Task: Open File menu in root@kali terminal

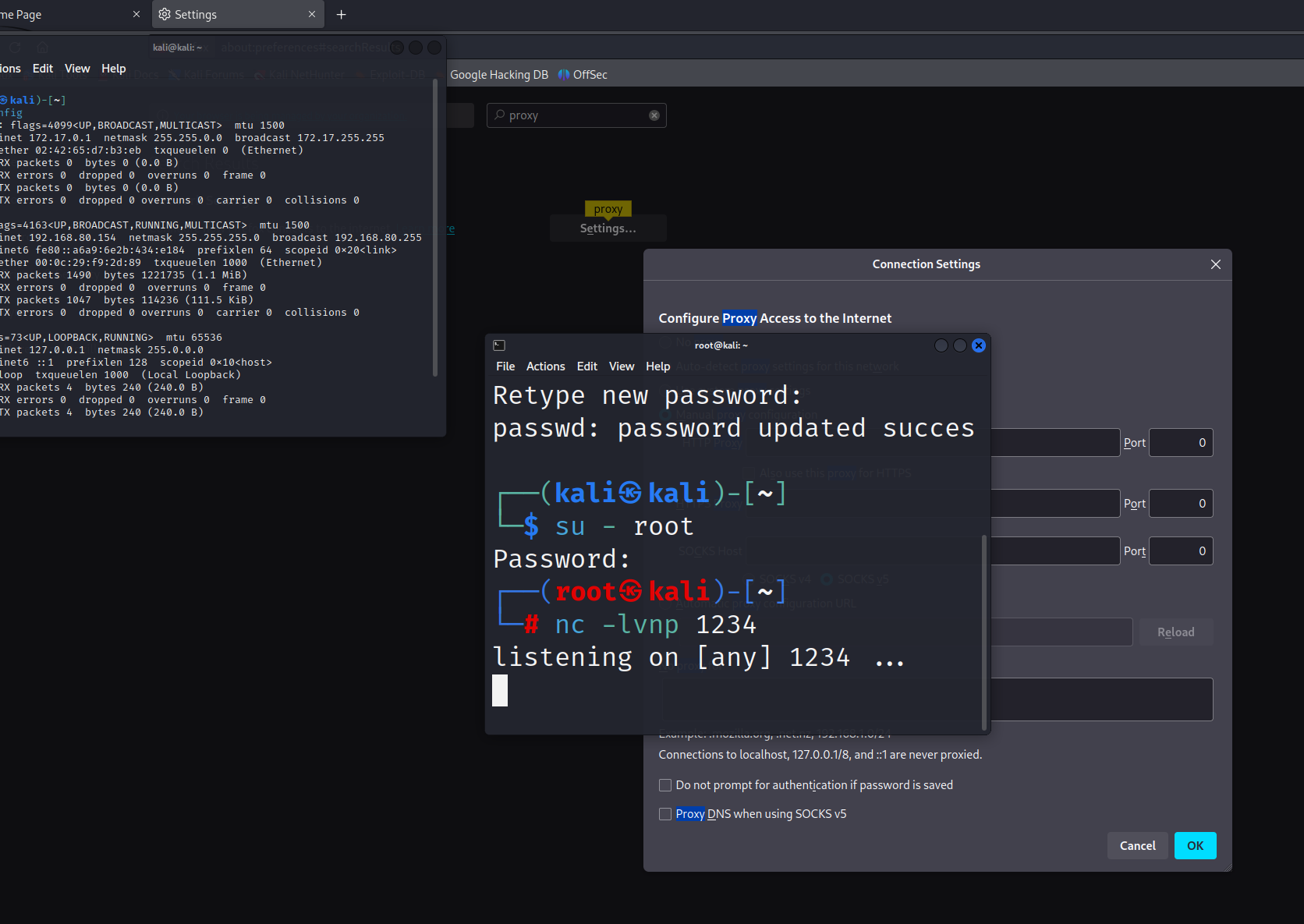Action: 505,366
